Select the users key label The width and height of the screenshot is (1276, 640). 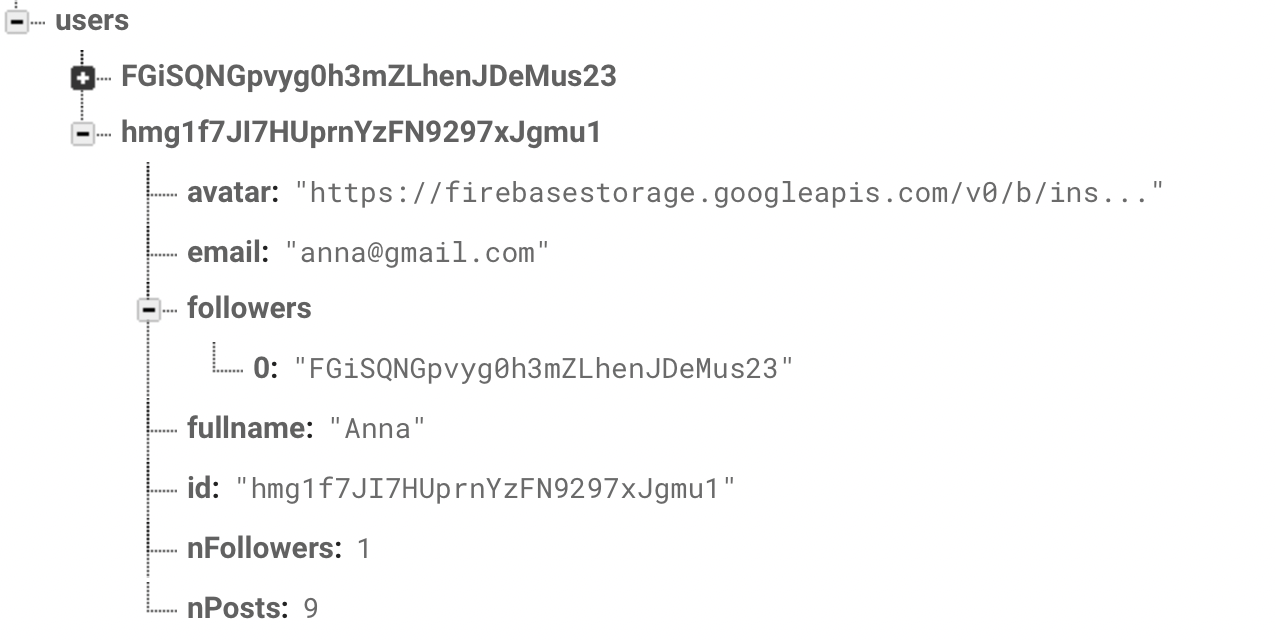pos(92,21)
